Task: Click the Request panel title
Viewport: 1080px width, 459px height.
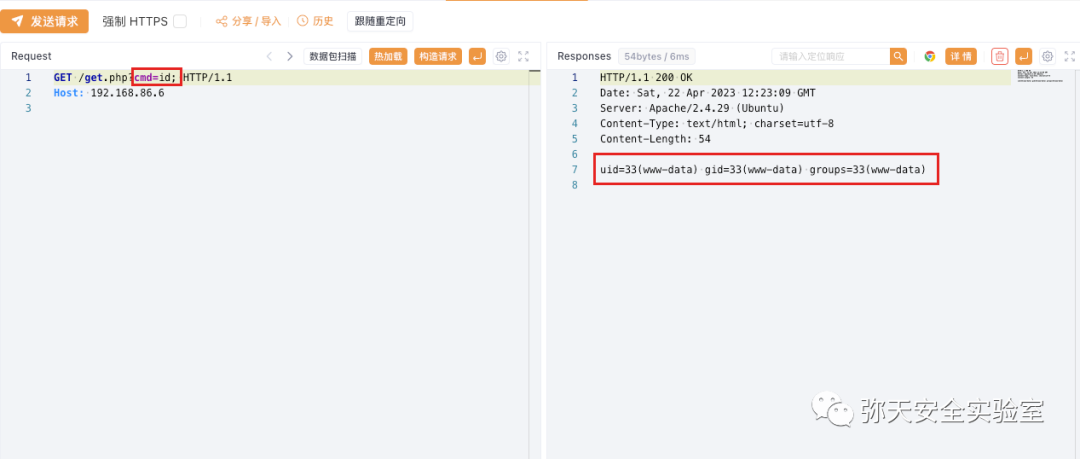Action: 31,57
